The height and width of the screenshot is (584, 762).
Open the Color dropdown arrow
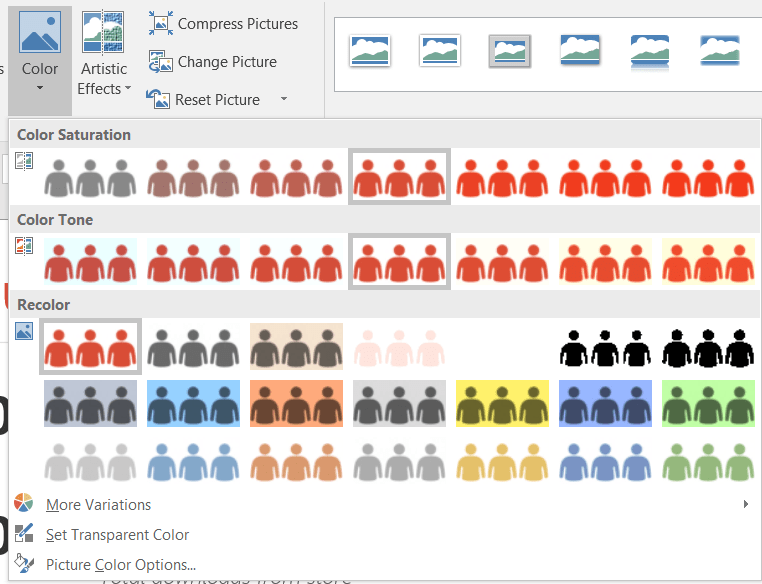[x=40, y=89]
